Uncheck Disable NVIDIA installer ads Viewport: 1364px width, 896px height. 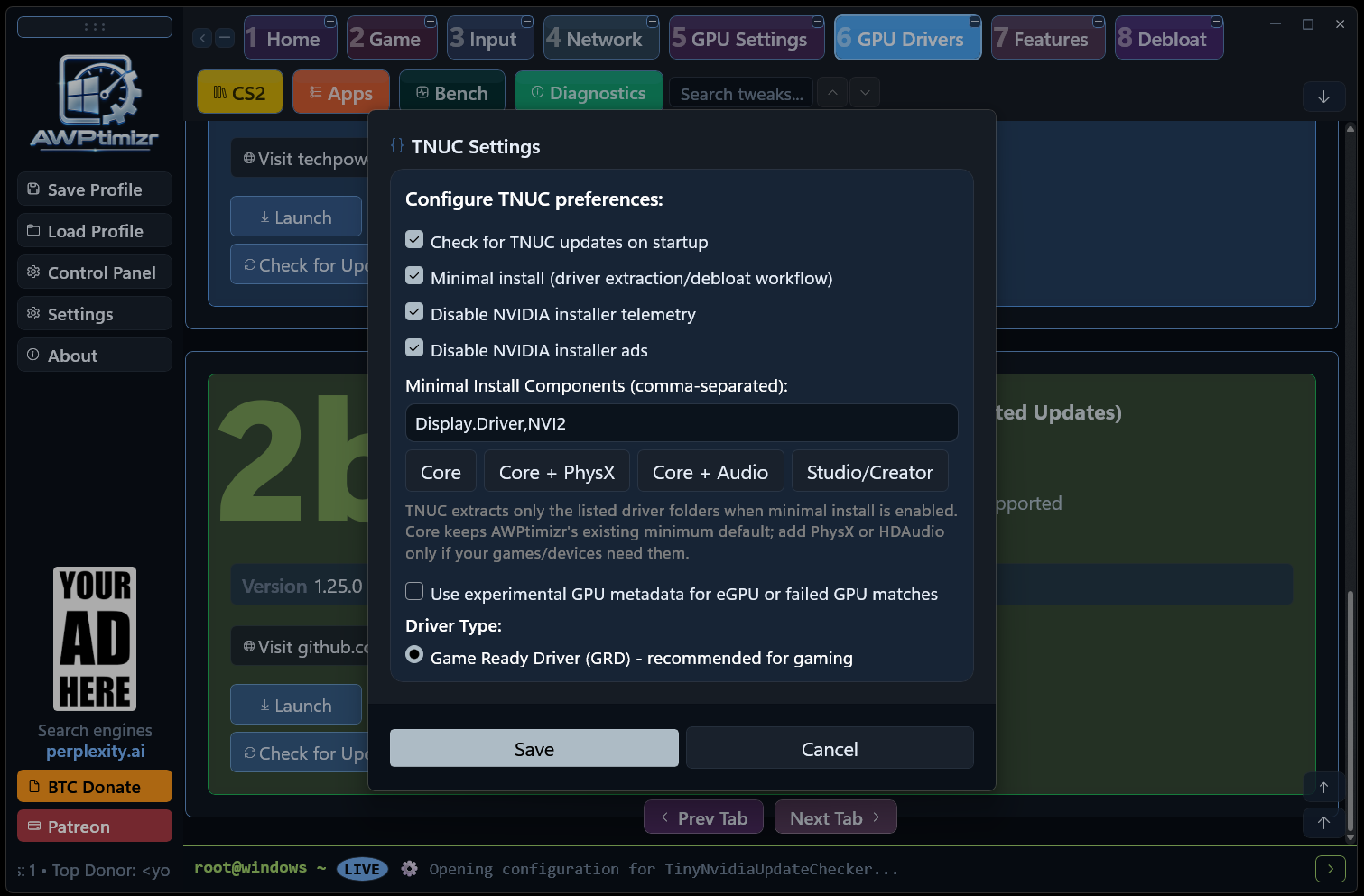pos(414,348)
